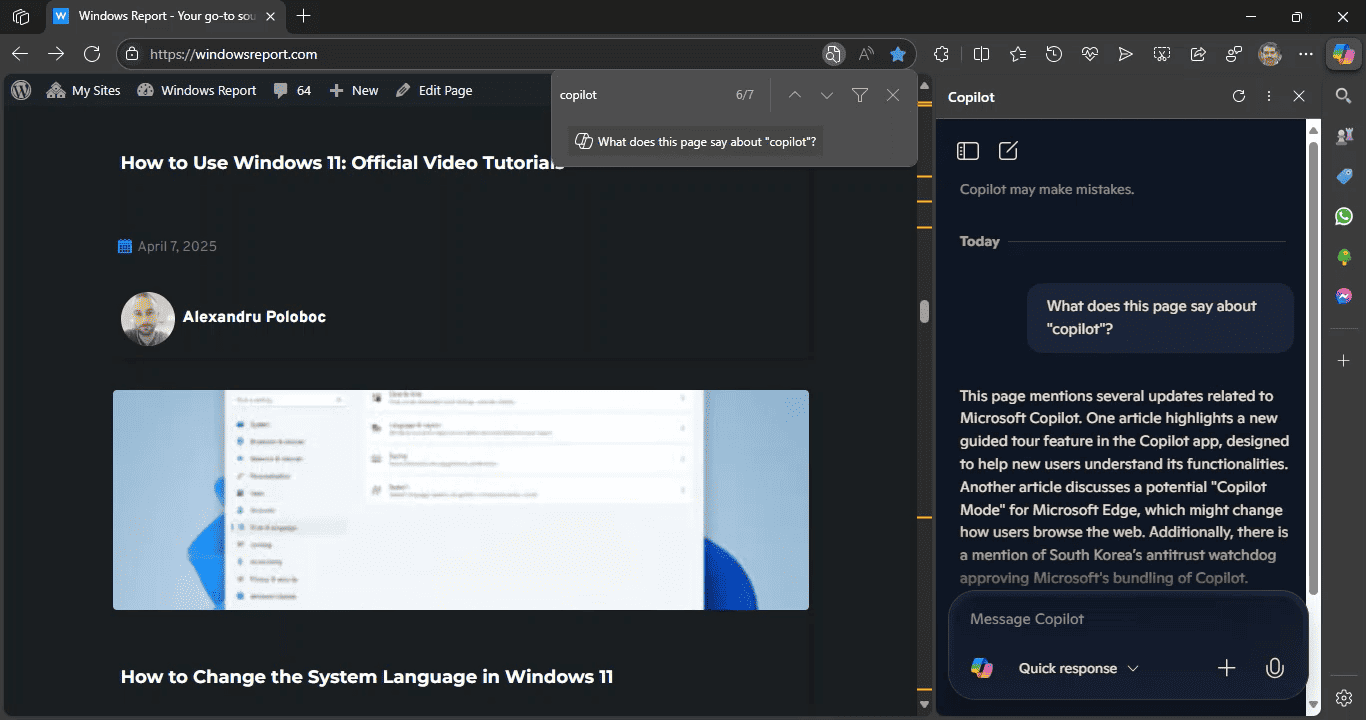
Task: View the 64 pending comments
Action: click(x=292, y=90)
